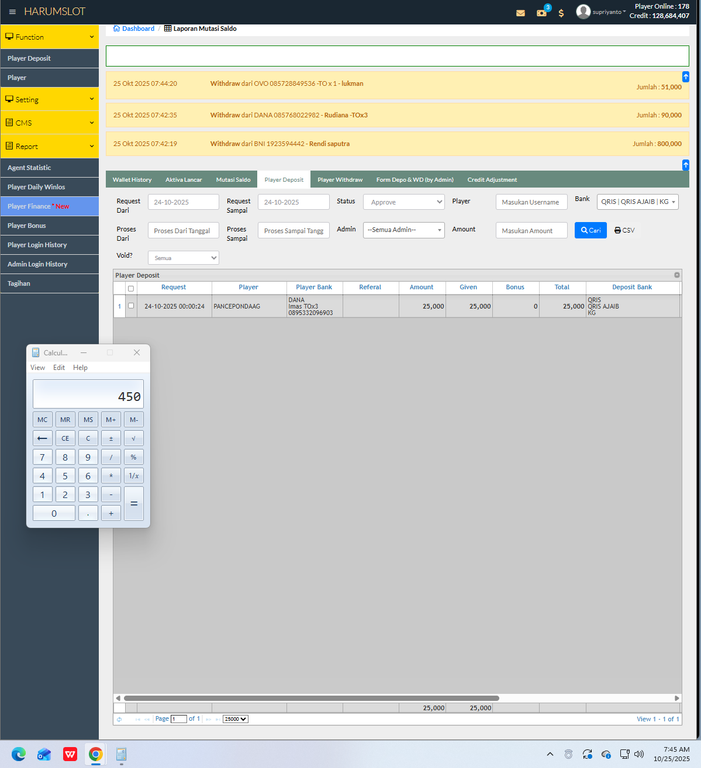This screenshot has height=768, width=701.
Task: Click the calculator CE key
Action: tap(65, 438)
